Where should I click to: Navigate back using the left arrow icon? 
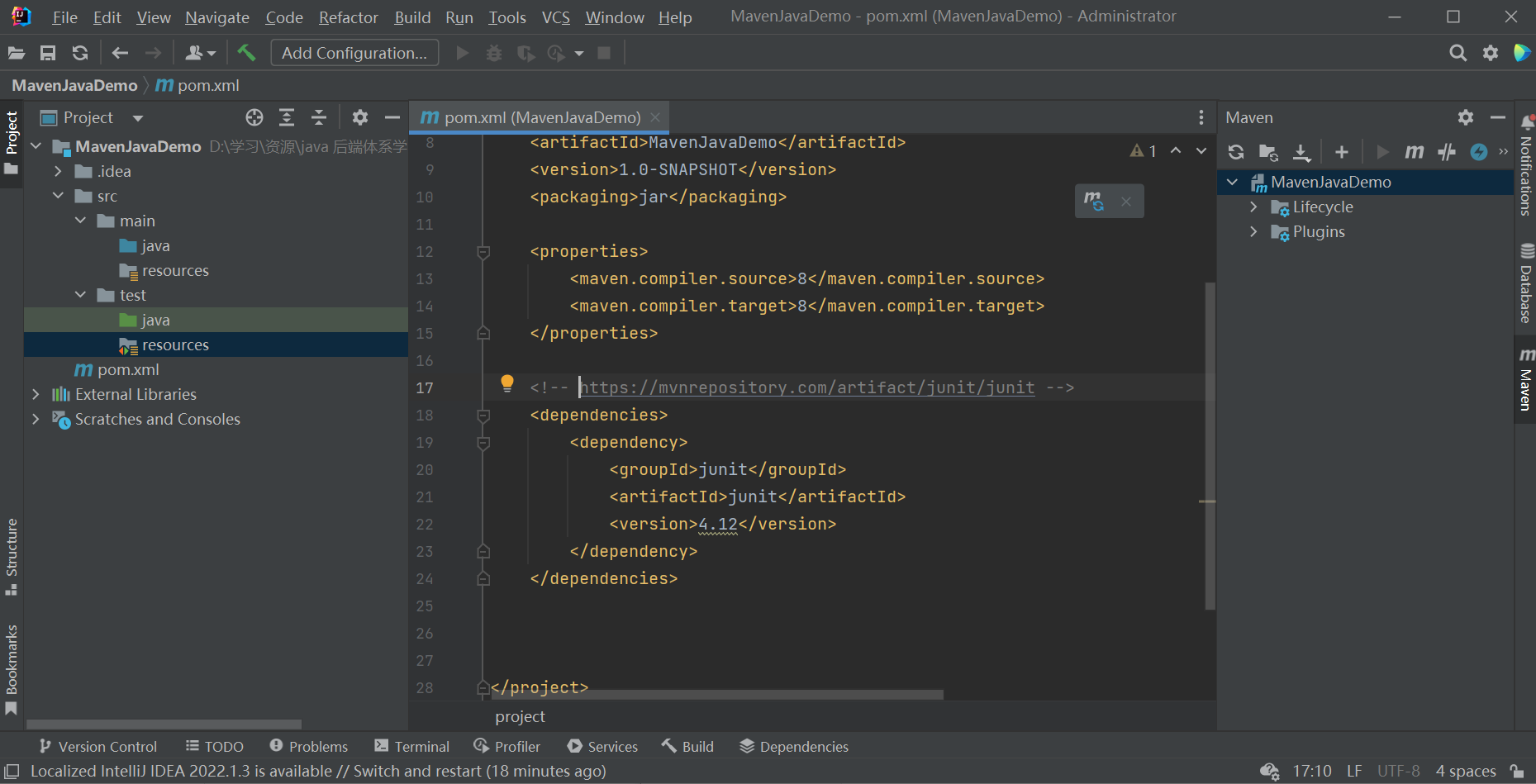pos(120,53)
